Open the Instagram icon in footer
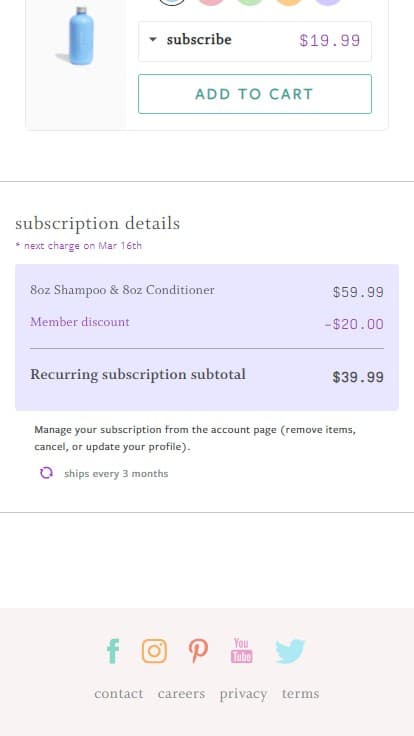 (x=154, y=651)
